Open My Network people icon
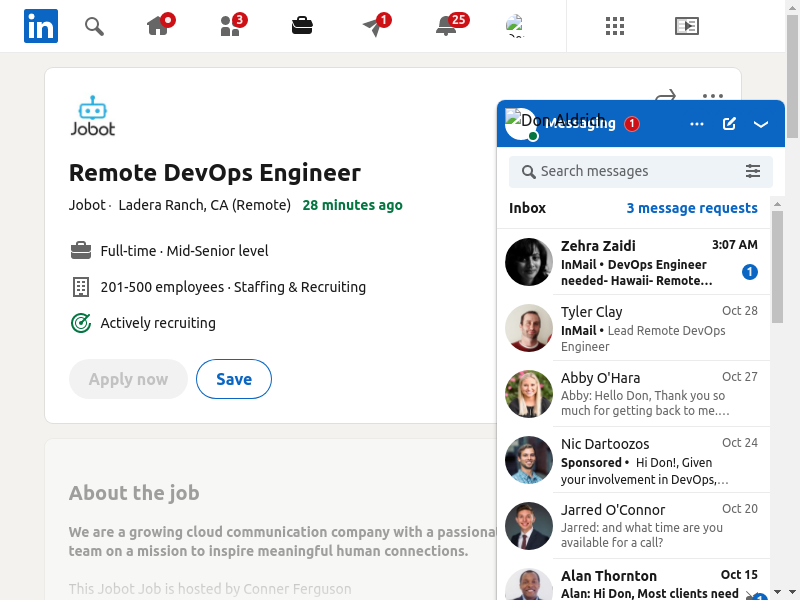 coord(231,26)
